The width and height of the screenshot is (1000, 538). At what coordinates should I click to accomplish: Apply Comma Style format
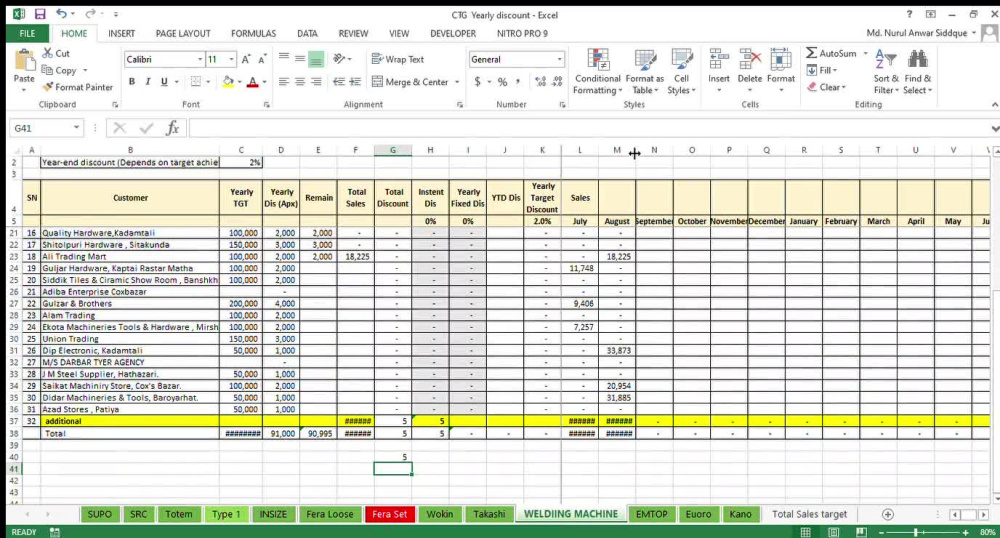(518, 82)
